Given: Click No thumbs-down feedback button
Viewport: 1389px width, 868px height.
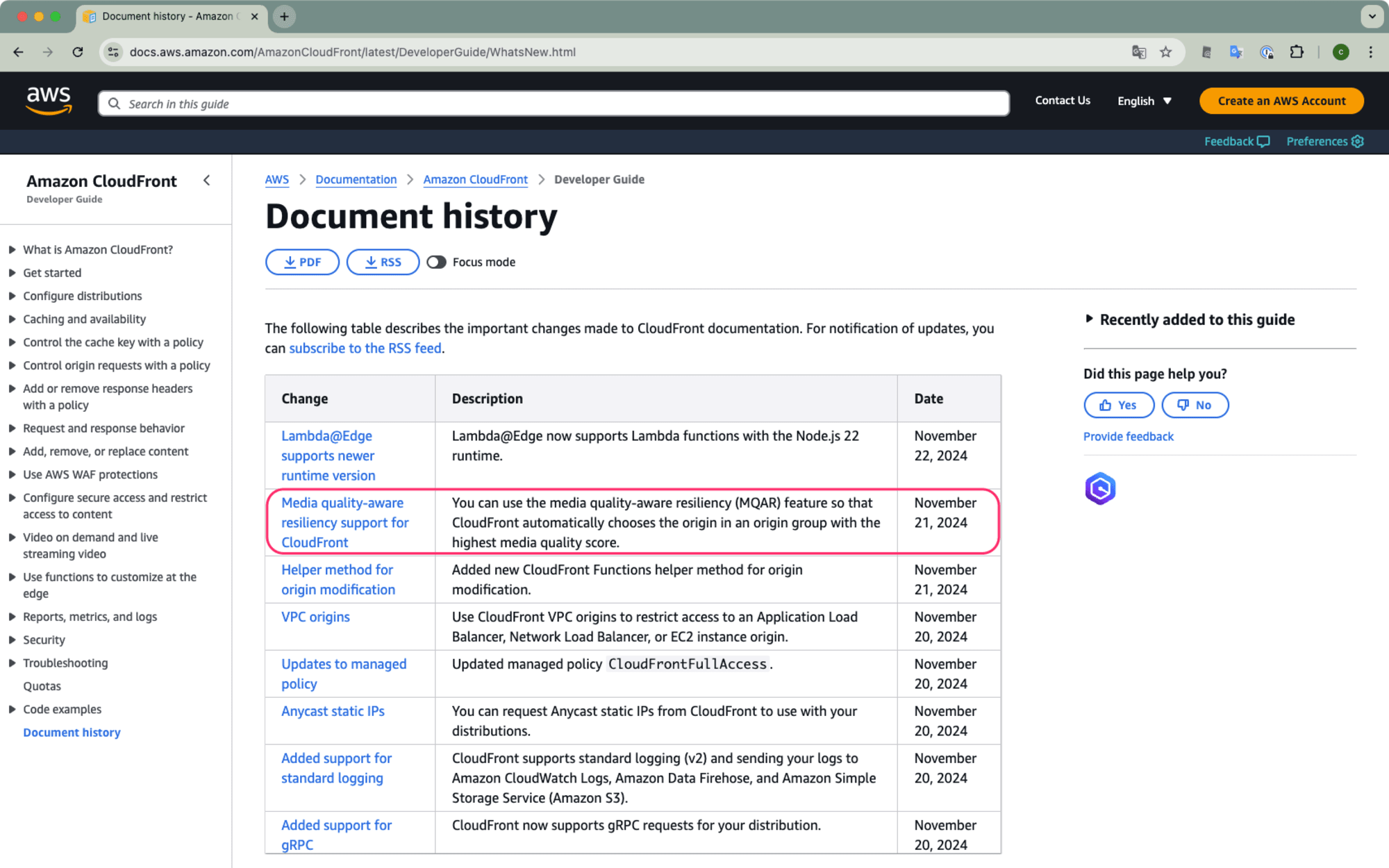Looking at the screenshot, I should pyautogui.click(x=1195, y=405).
